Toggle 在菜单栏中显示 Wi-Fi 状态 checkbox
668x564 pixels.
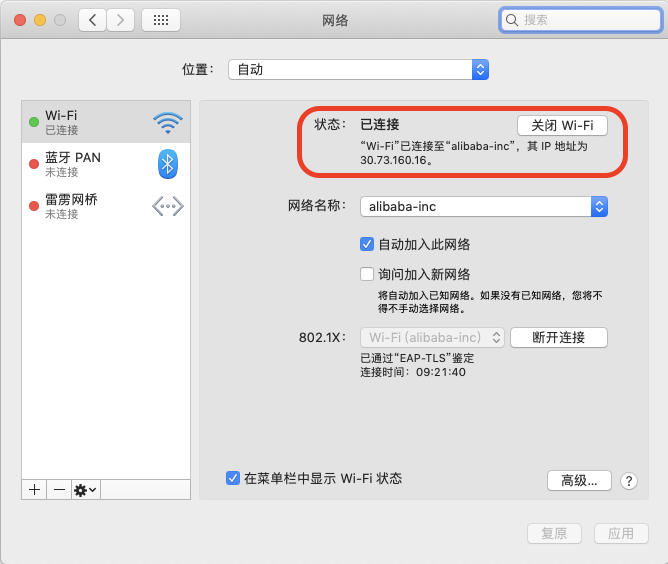click(x=233, y=478)
